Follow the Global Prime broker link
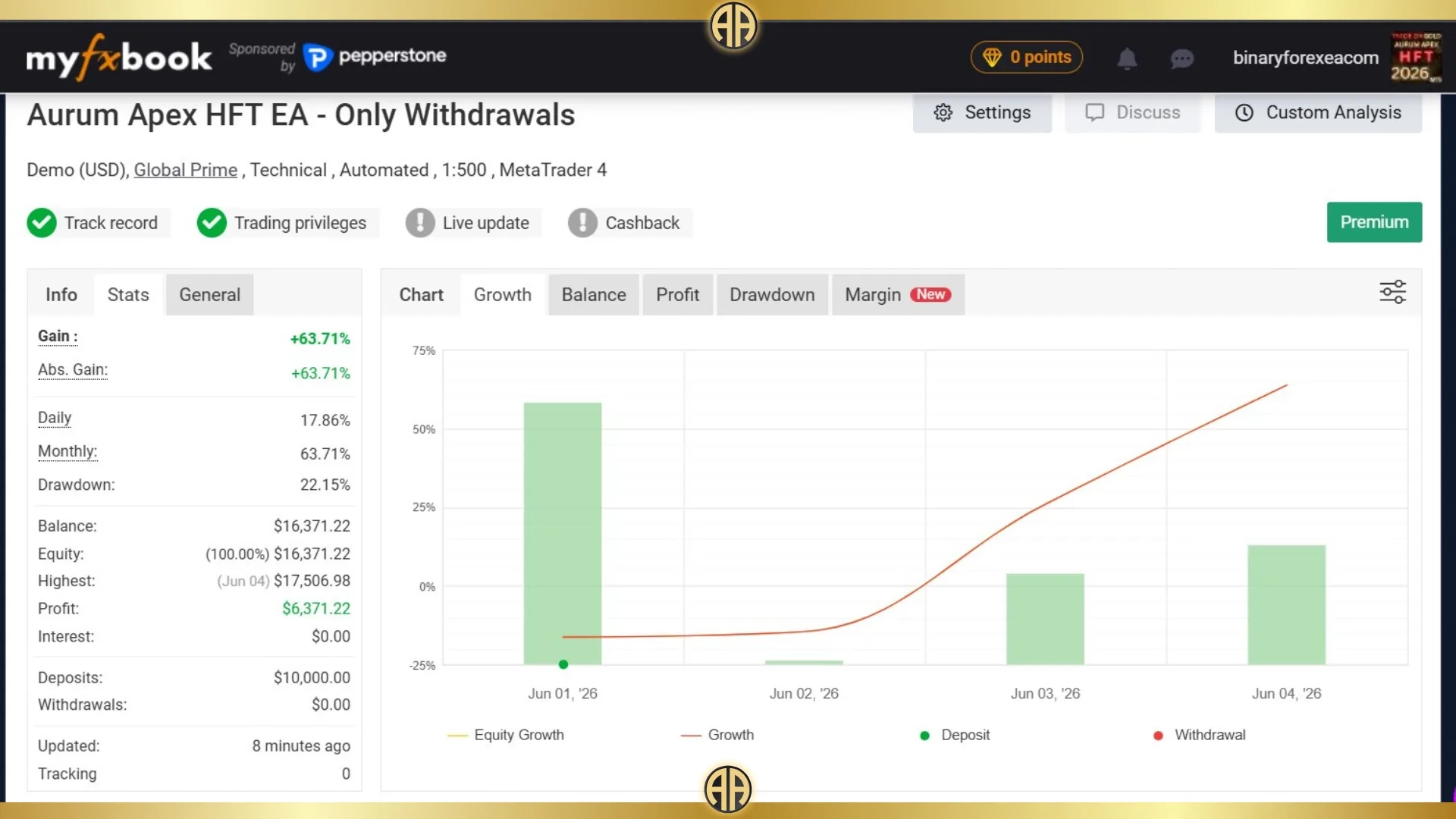The width and height of the screenshot is (1456, 819). click(185, 170)
